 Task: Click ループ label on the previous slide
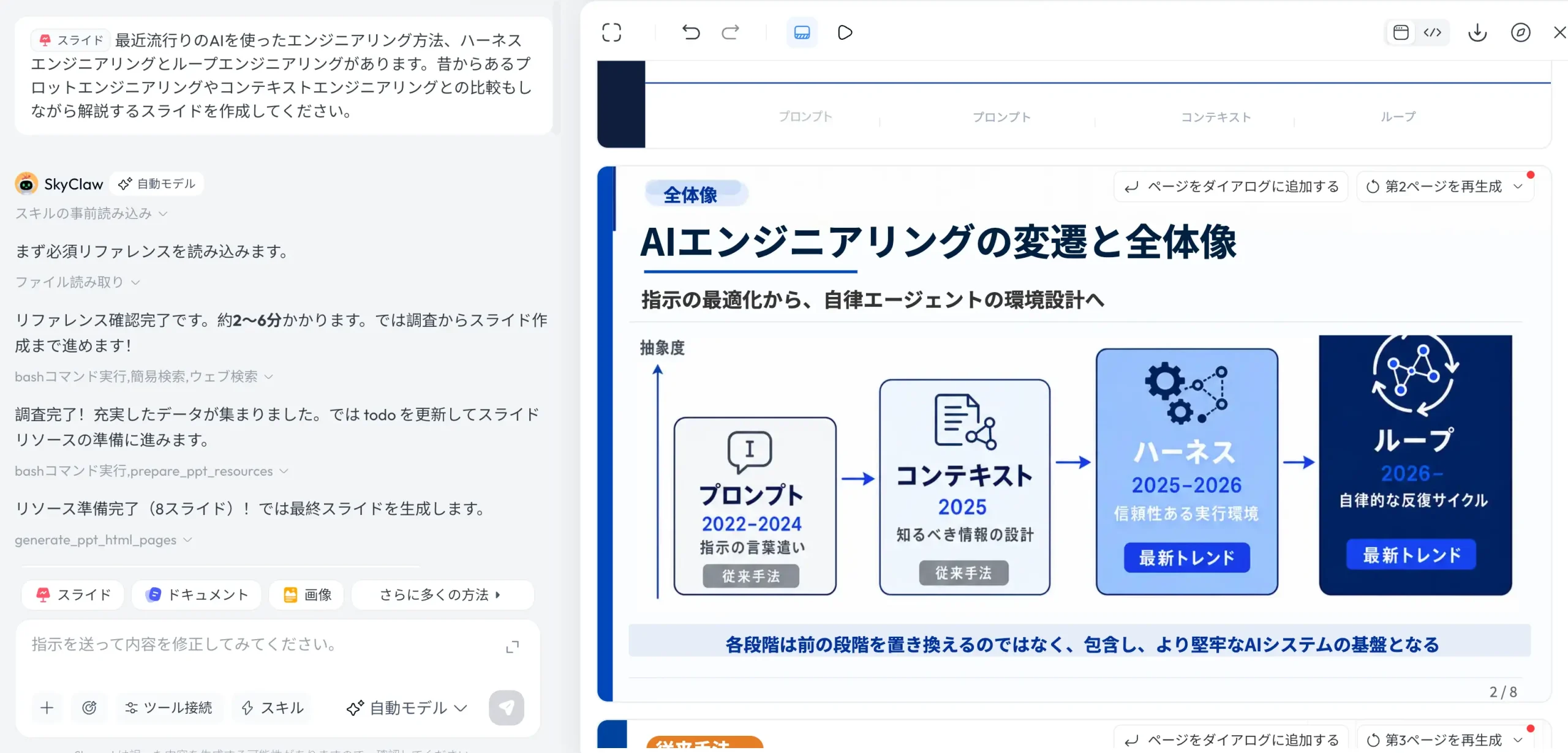point(1398,116)
